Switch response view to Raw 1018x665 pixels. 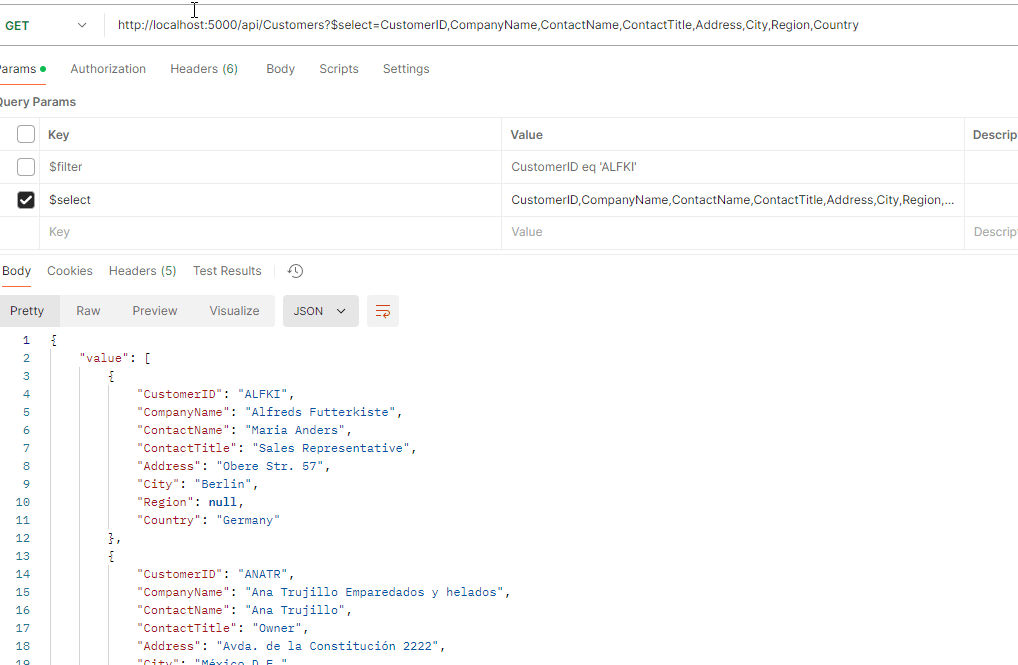pyautogui.click(x=88, y=311)
